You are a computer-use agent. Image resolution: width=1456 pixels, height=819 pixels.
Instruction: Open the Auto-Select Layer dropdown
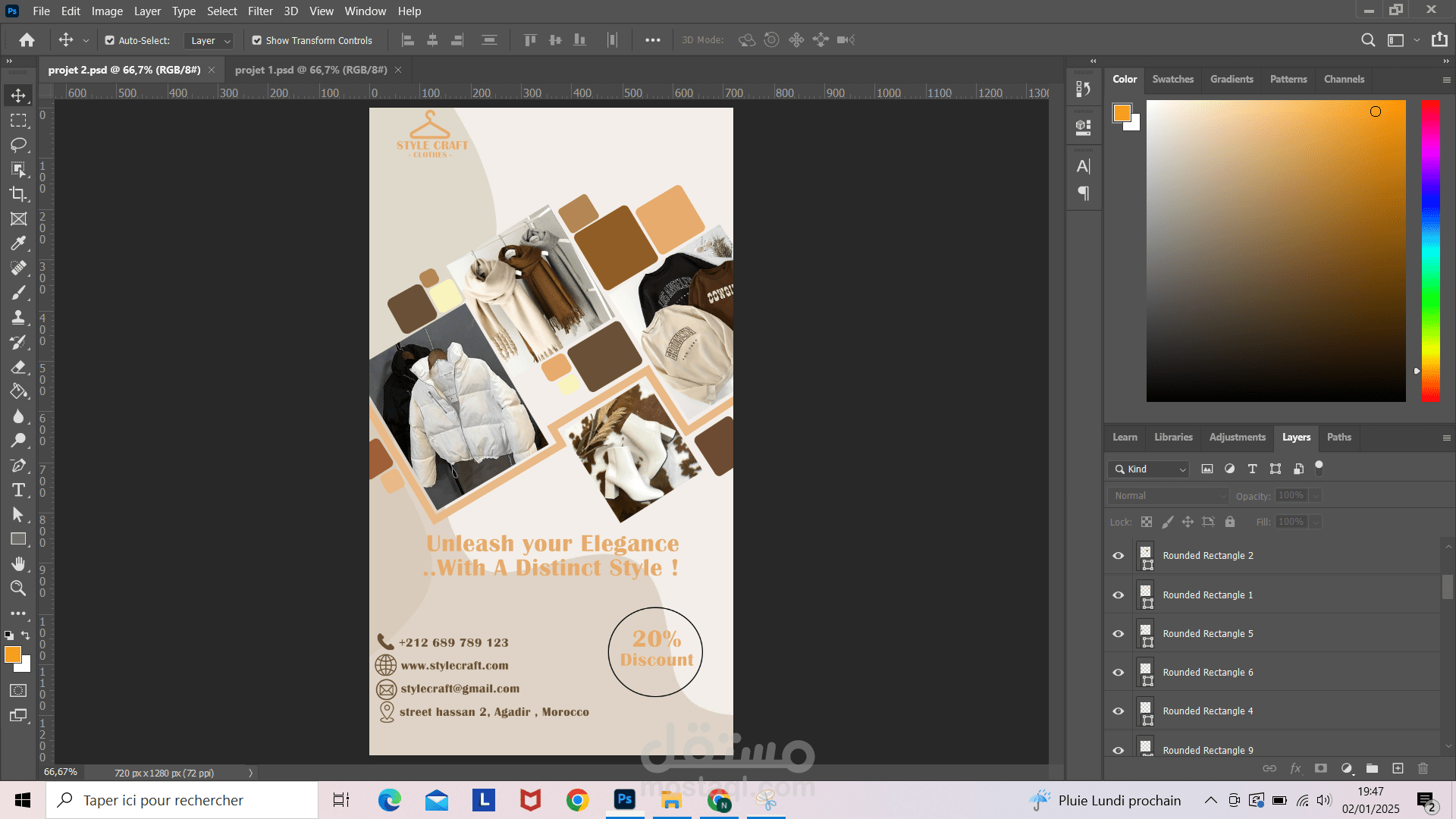209,40
